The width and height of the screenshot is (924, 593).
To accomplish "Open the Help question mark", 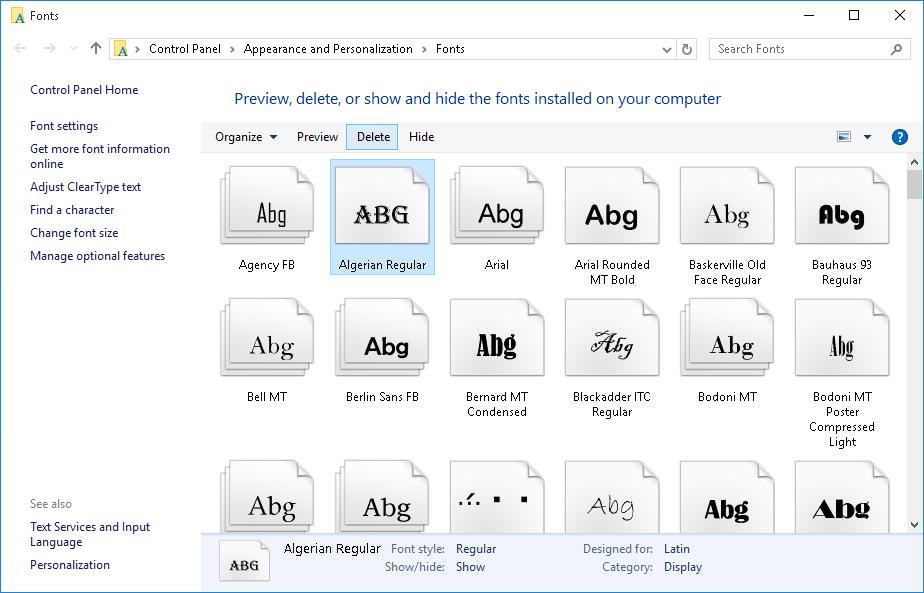I will tap(899, 136).
